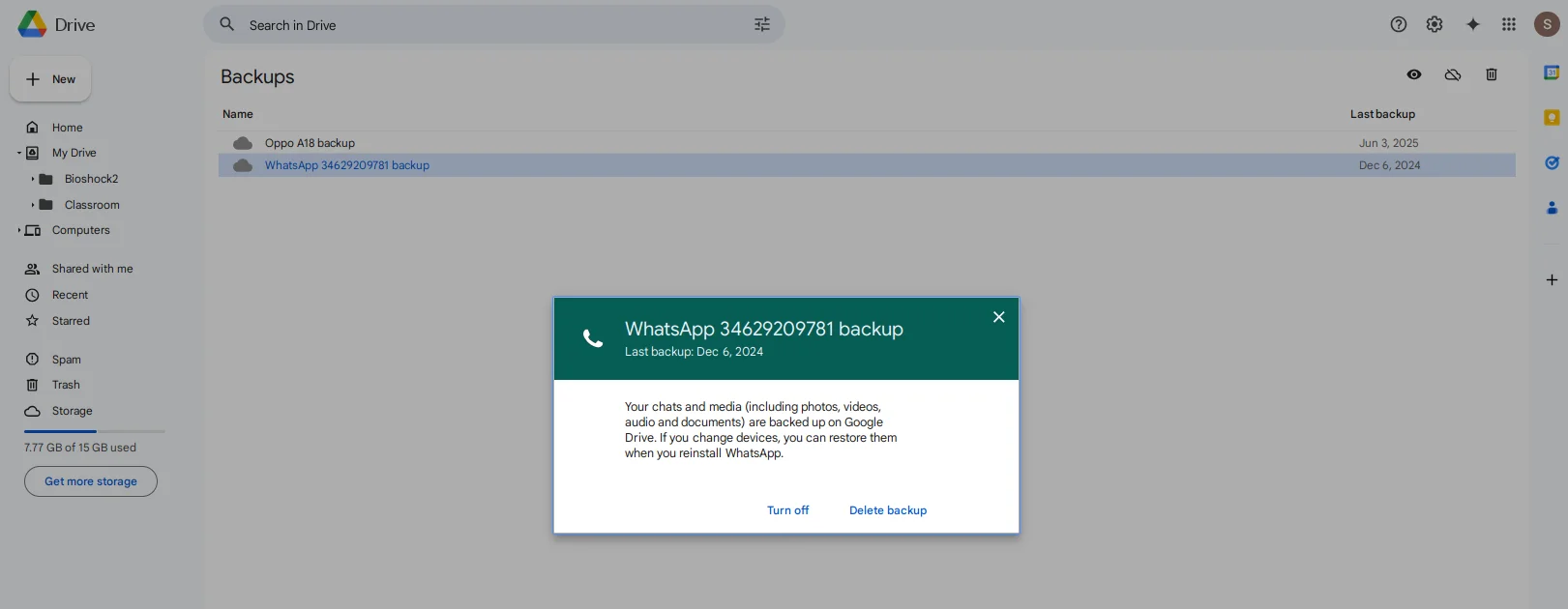Open the Settings gear menu

coord(1435,25)
